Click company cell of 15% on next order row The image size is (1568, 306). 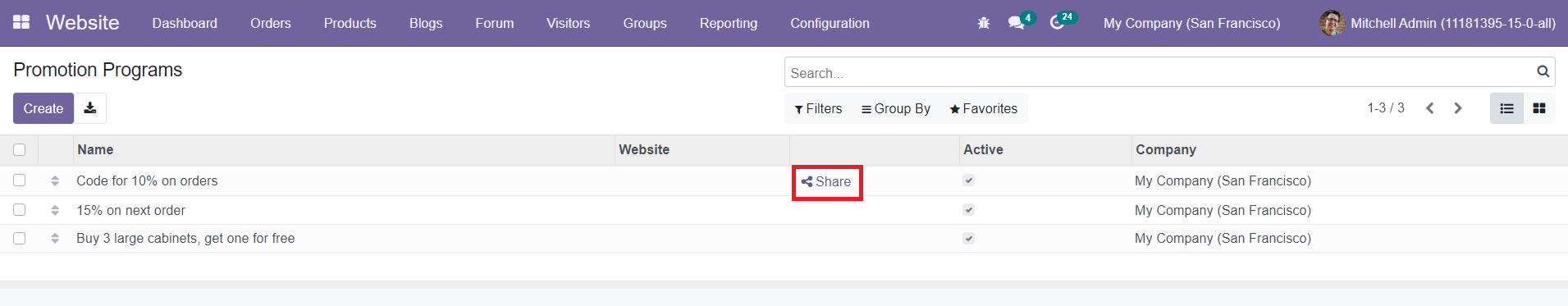1223,210
